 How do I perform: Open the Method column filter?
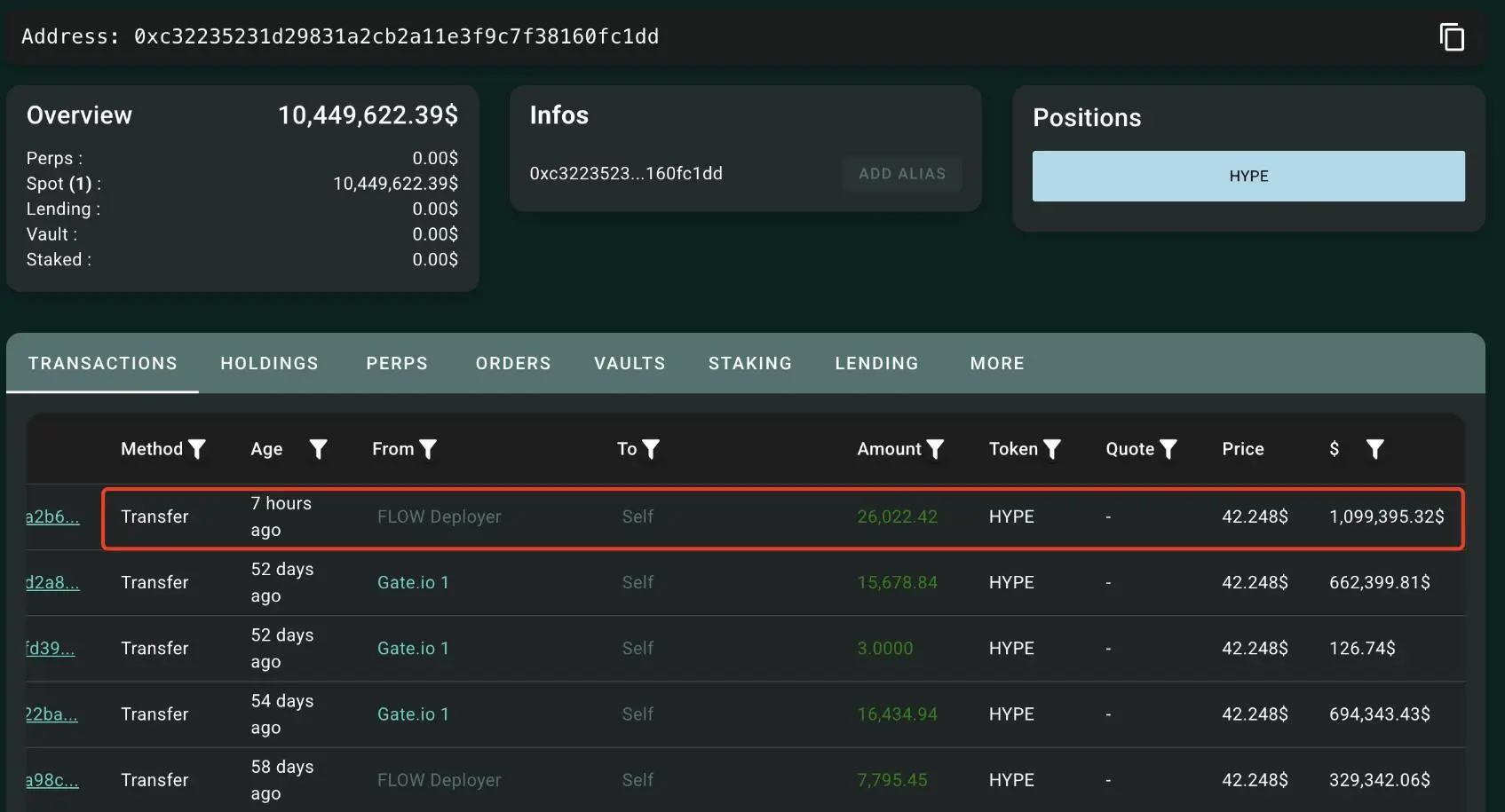(197, 449)
